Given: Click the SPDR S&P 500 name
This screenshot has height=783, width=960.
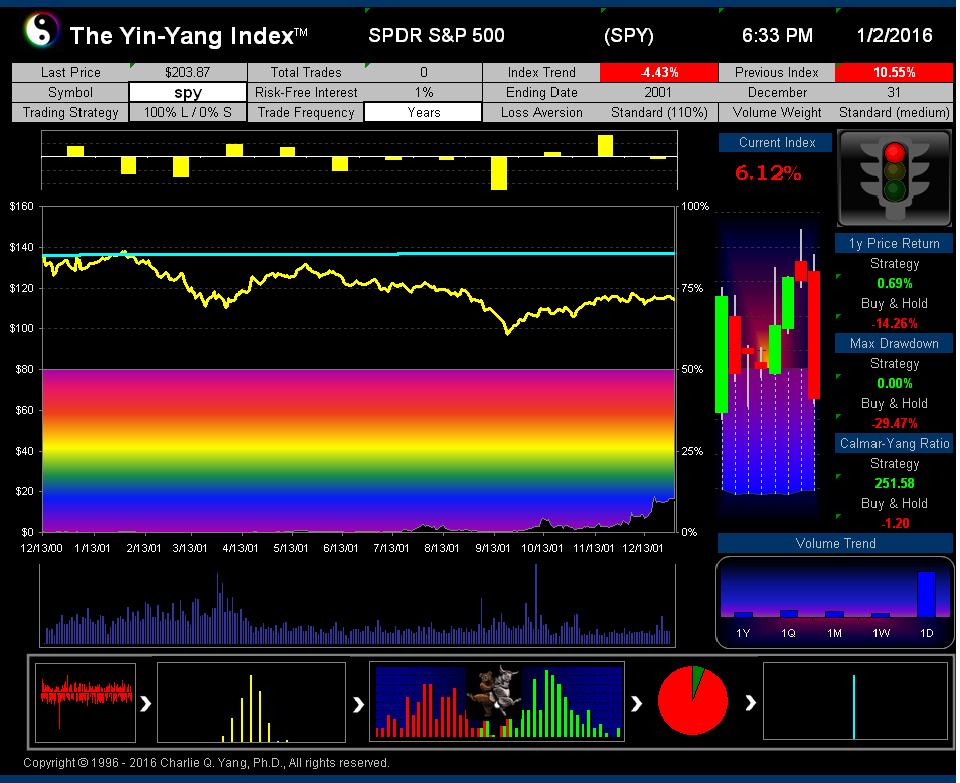Looking at the screenshot, I should point(436,36).
